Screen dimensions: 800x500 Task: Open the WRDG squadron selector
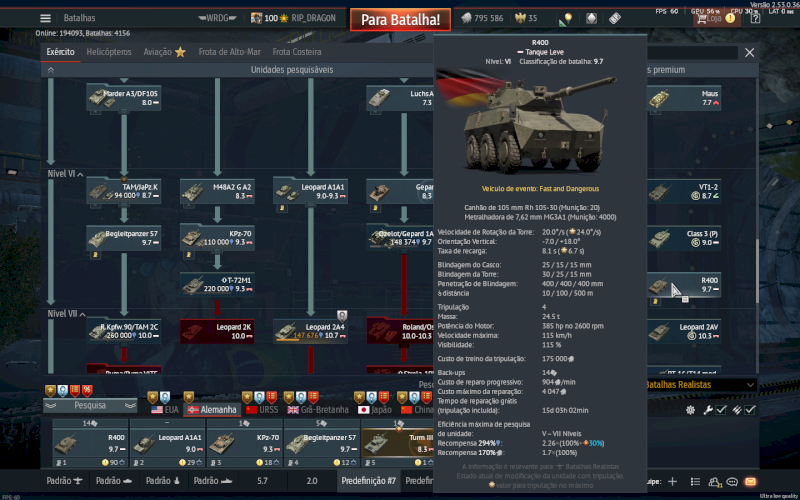217,18
